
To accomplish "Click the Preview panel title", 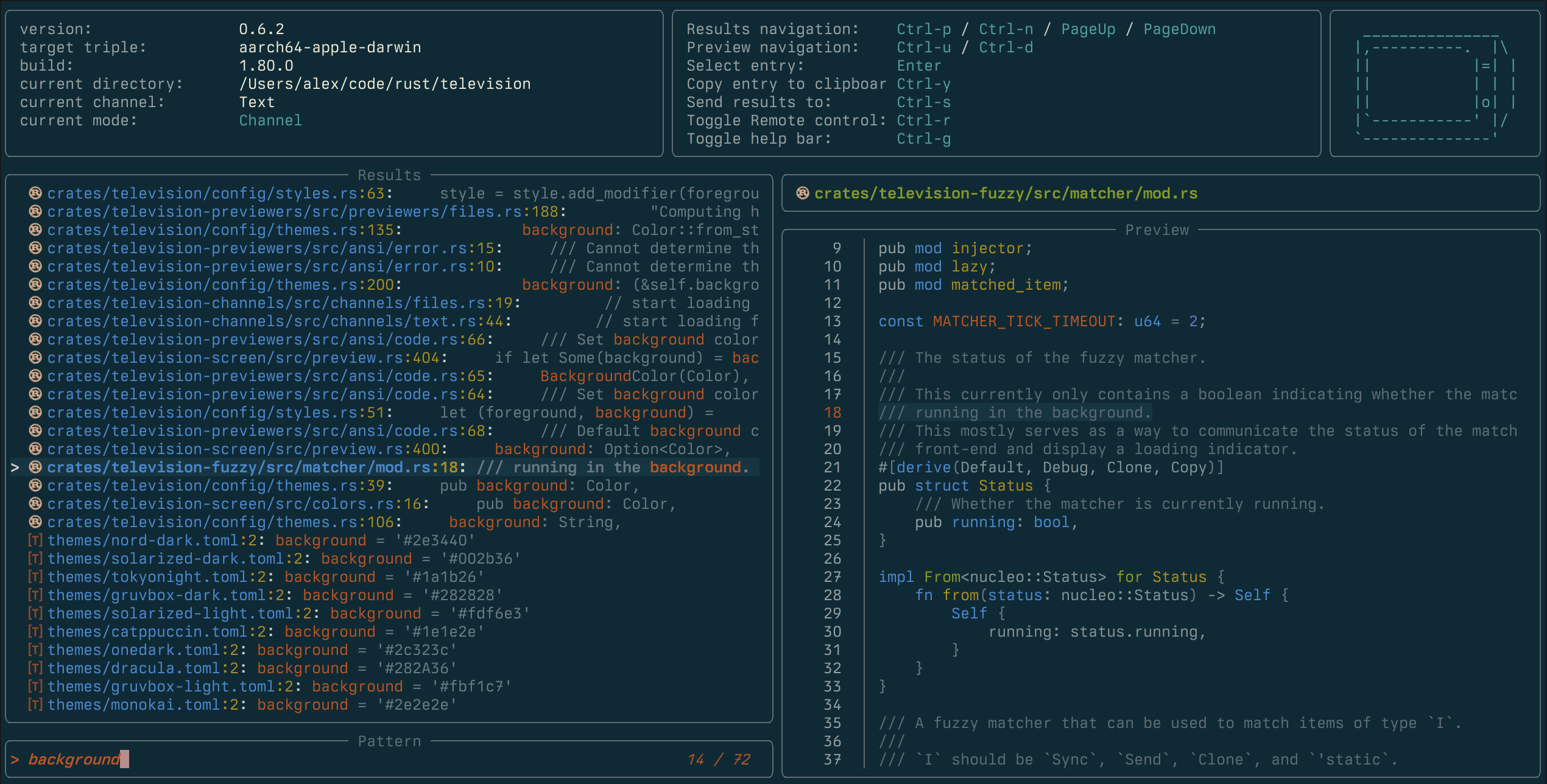I will (1157, 230).
